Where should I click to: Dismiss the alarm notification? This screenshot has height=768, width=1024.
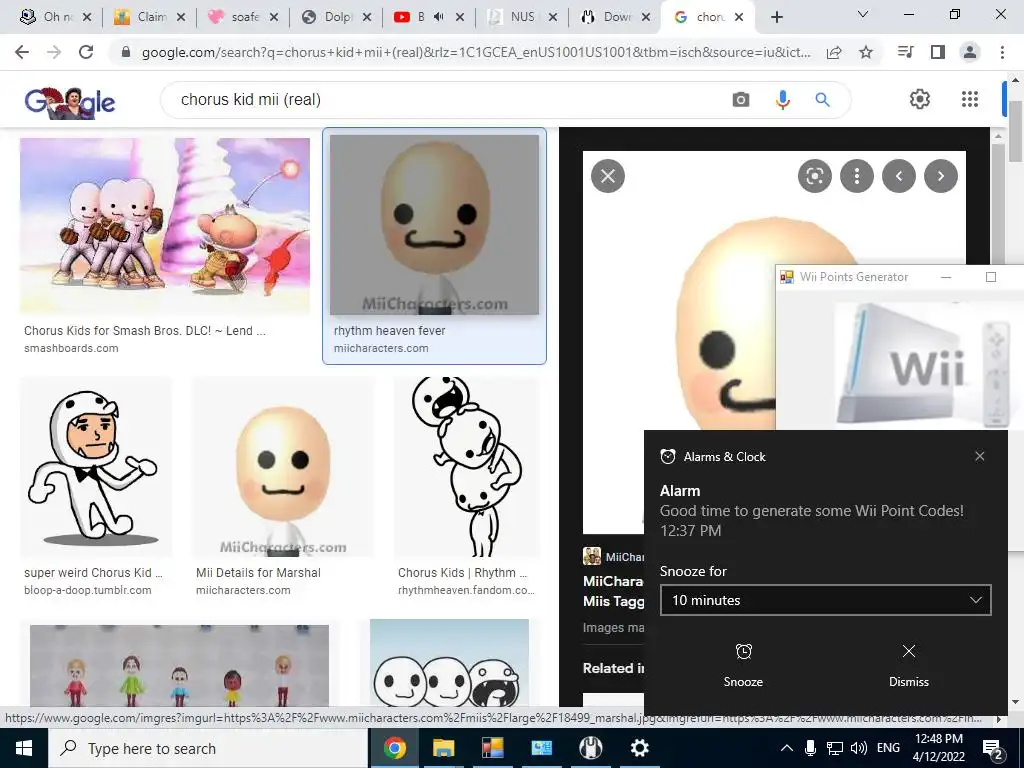908,665
